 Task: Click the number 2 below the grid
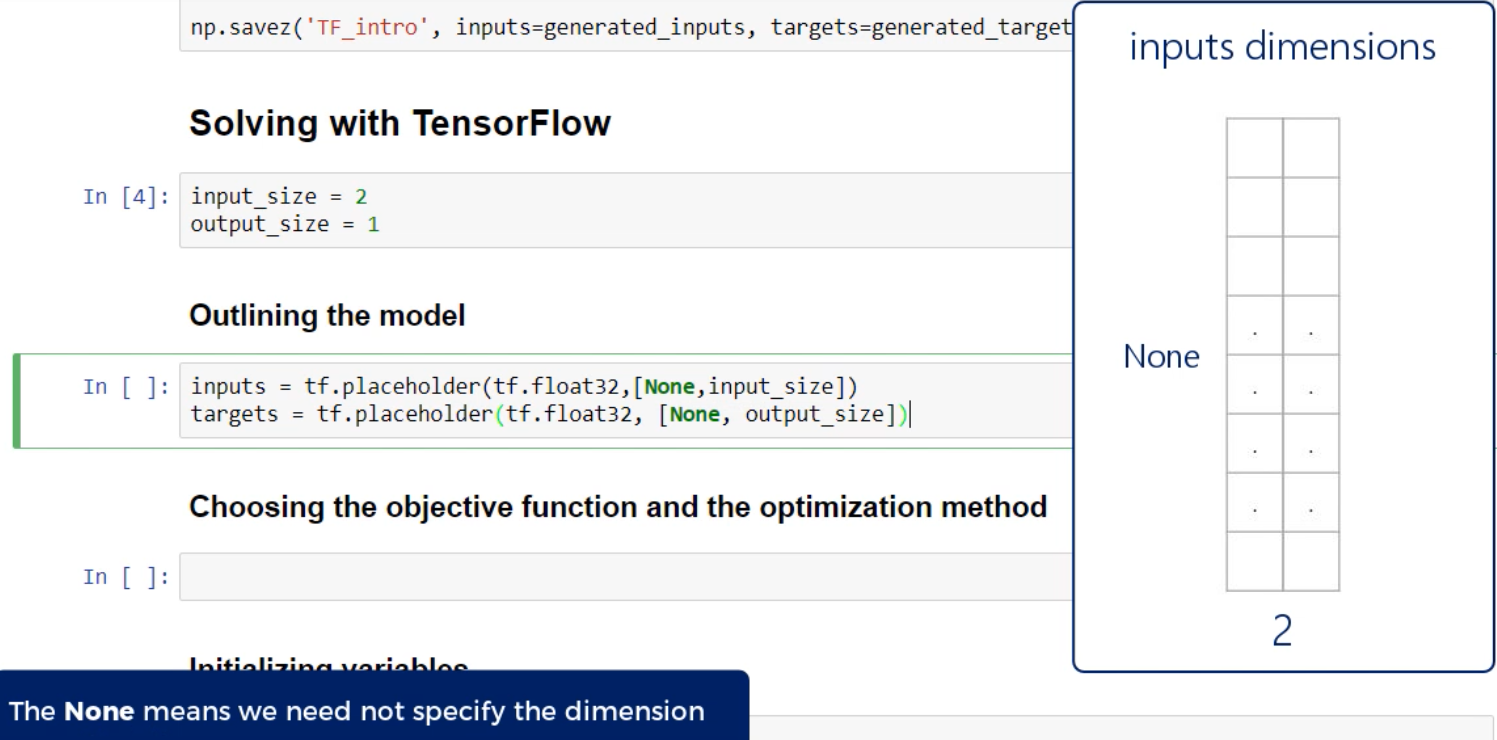[1283, 634]
